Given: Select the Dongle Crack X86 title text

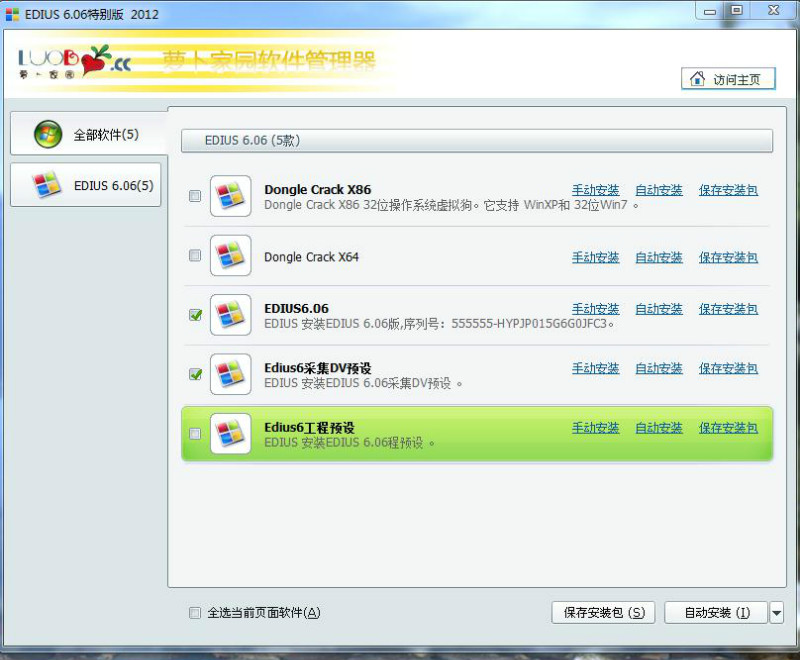Looking at the screenshot, I should pyautogui.click(x=317, y=190).
